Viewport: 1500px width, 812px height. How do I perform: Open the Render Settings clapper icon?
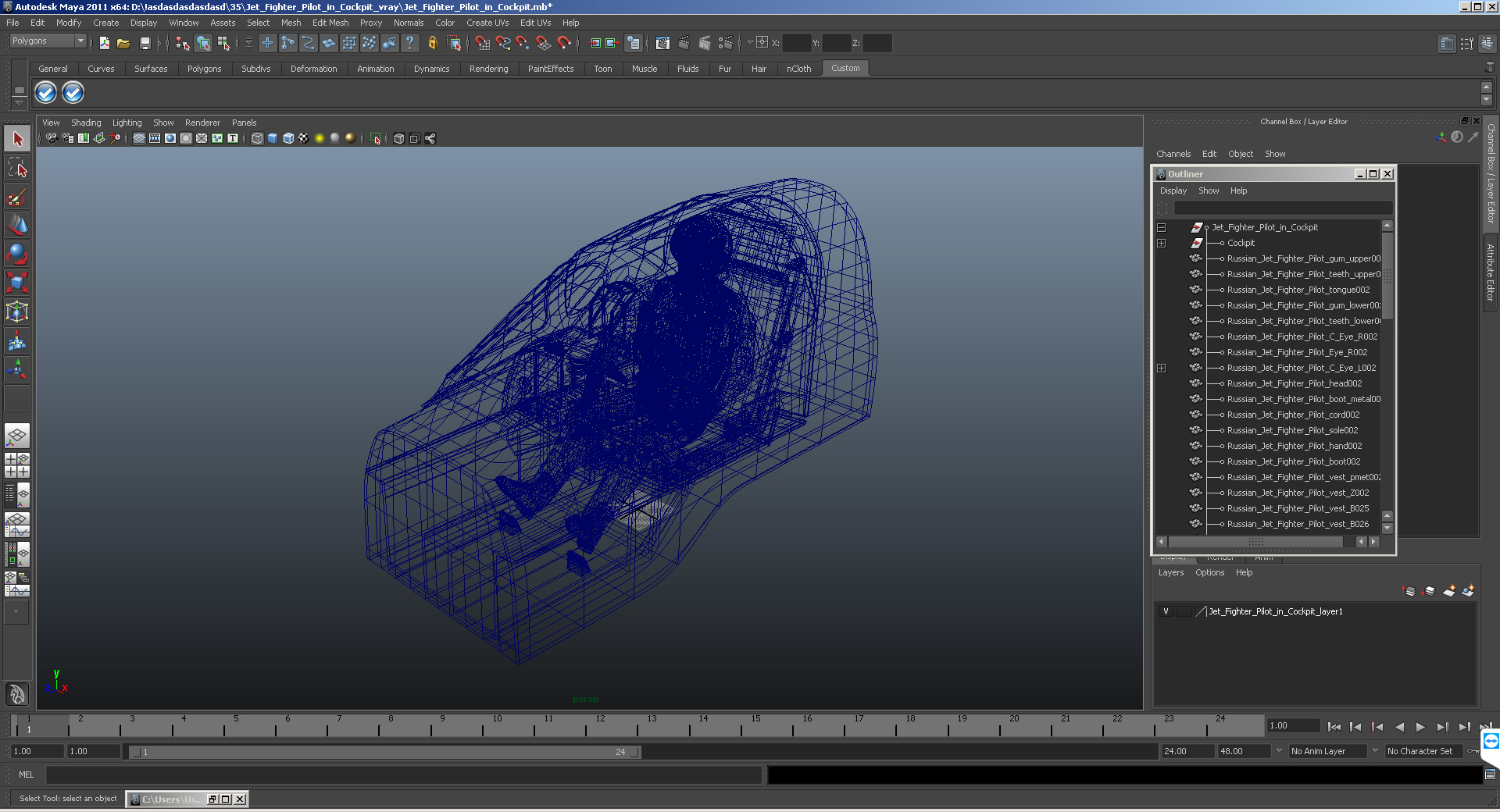click(x=725, y=44)
